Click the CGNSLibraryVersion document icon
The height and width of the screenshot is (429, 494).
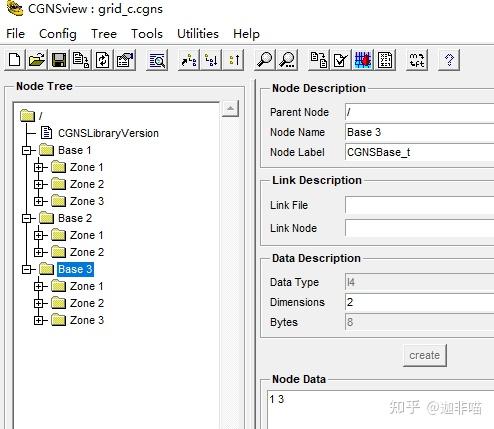click(x=46, y=133)
